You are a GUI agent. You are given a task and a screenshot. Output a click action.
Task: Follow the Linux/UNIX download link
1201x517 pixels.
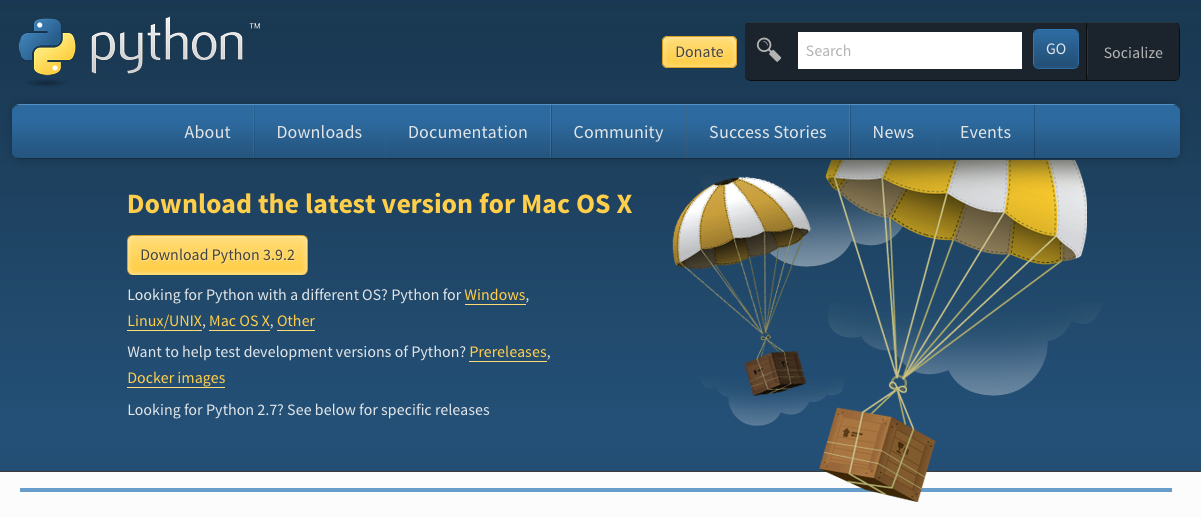[x=165, y=321]
